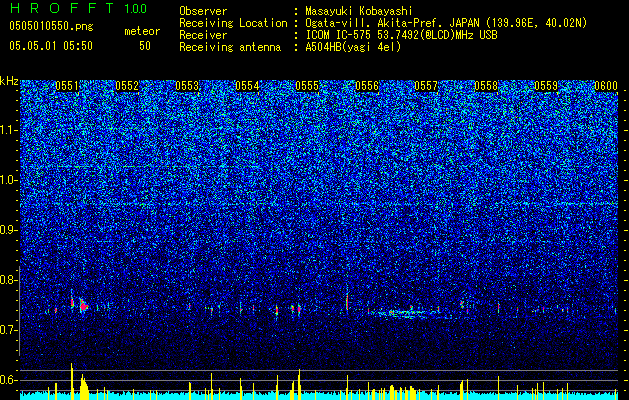The width and height of the screenshot is (629, 400).
Task: Click the 0600 time marker
Action: tap(606, 86)
